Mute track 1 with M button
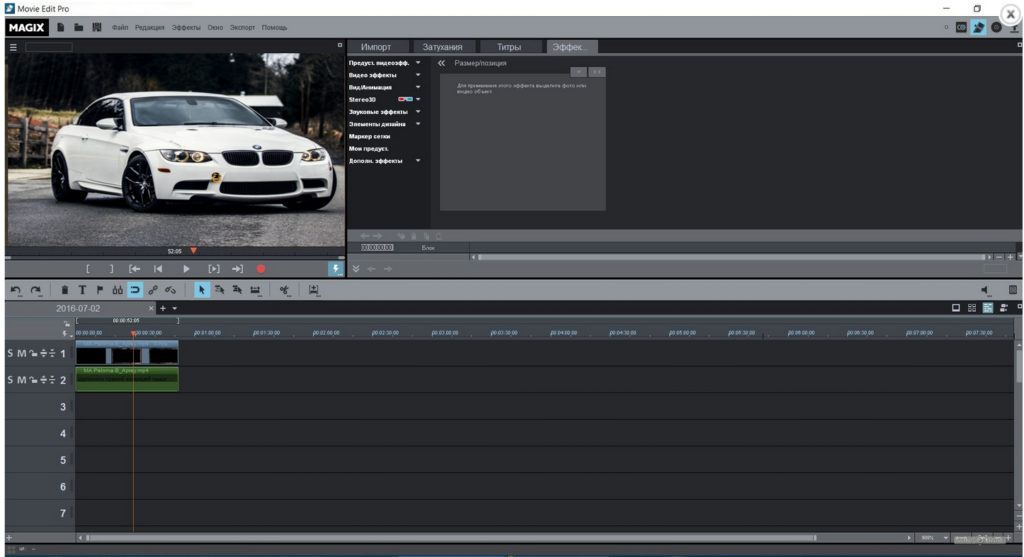This screenshot has height=557, width=1024. click(22, 353)
